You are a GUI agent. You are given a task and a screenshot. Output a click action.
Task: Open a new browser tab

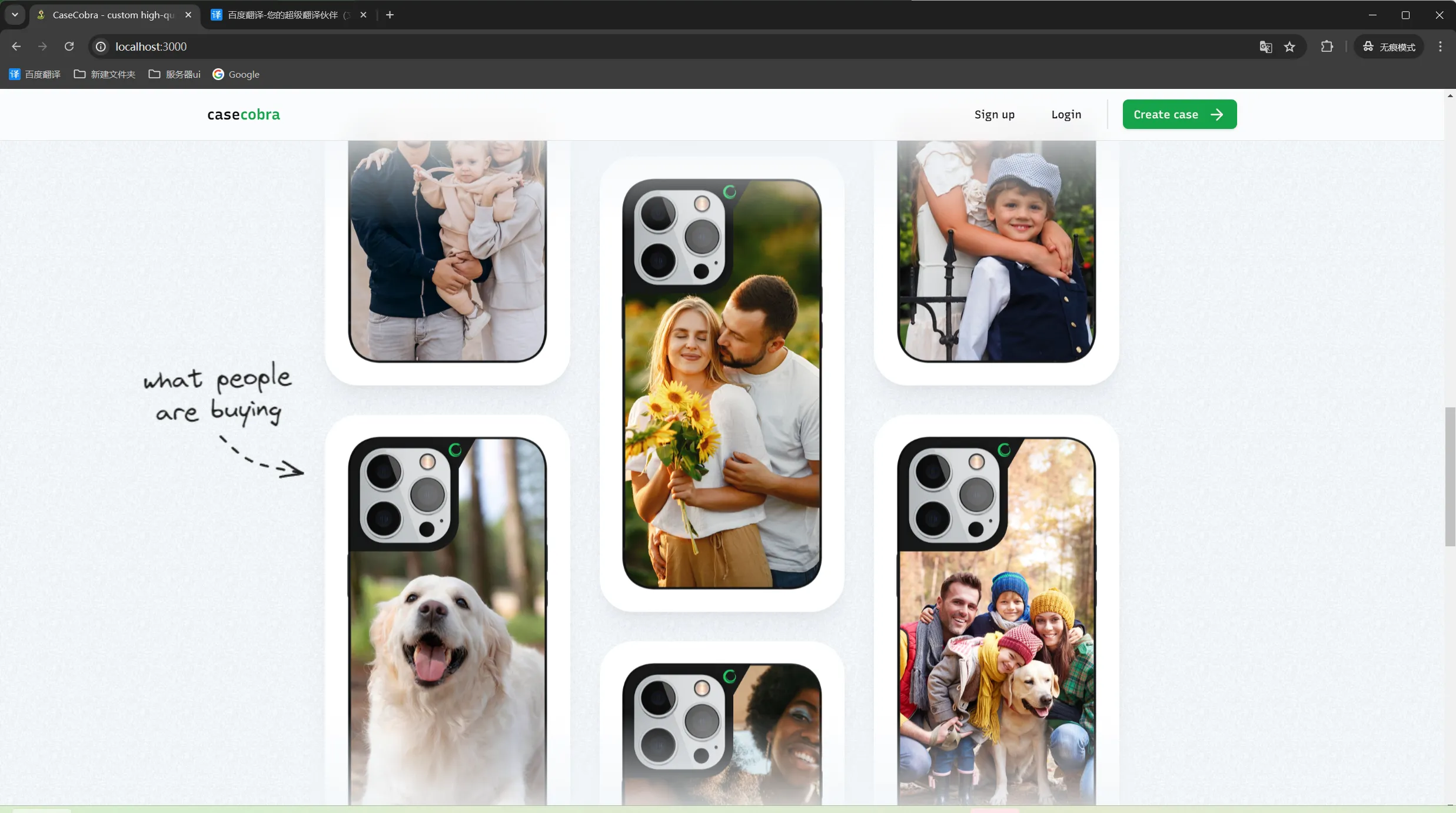(390, 15)
